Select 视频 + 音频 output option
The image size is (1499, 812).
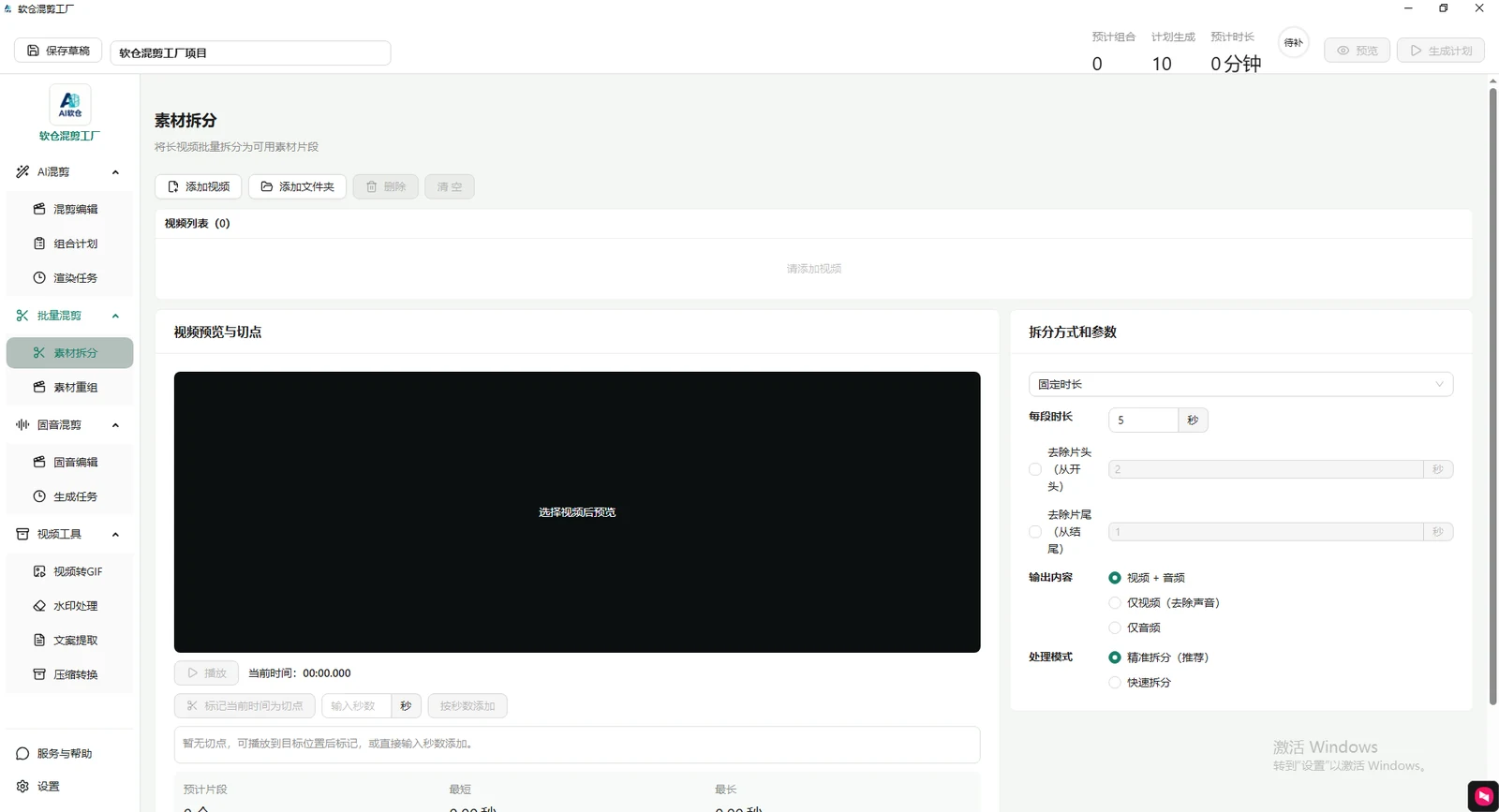coord(1115,578)
